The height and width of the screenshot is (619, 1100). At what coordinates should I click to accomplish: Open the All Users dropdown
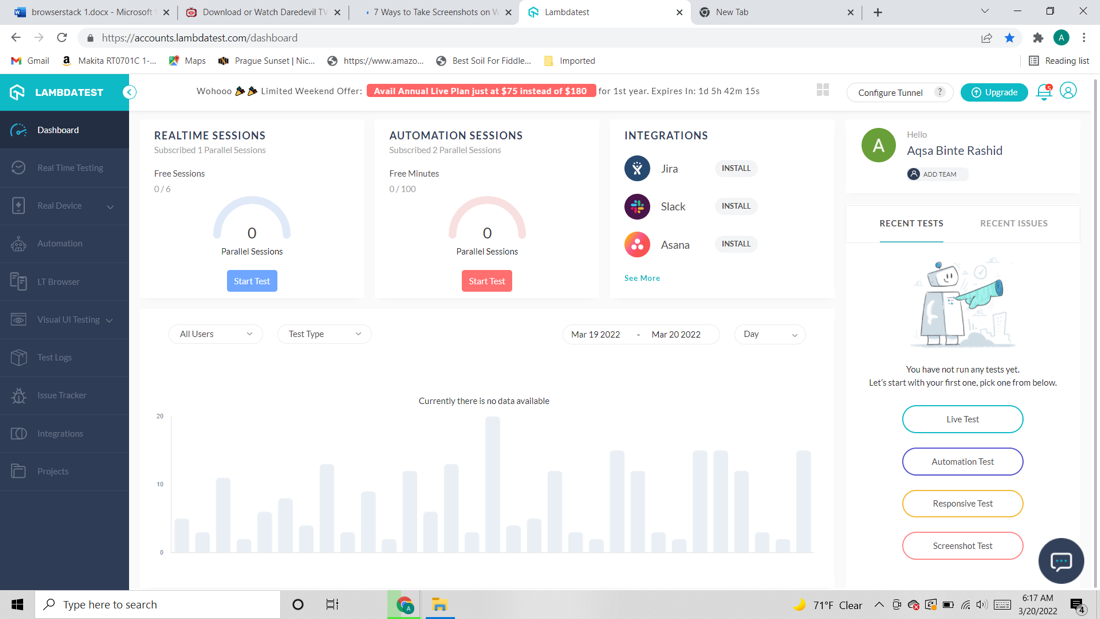pos(215,334)
